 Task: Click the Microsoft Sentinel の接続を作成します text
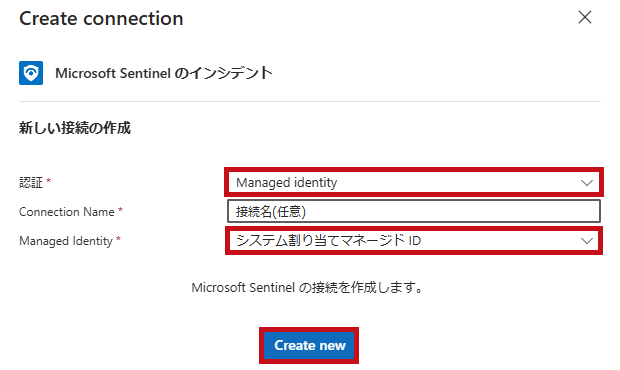tap(307, 287)
